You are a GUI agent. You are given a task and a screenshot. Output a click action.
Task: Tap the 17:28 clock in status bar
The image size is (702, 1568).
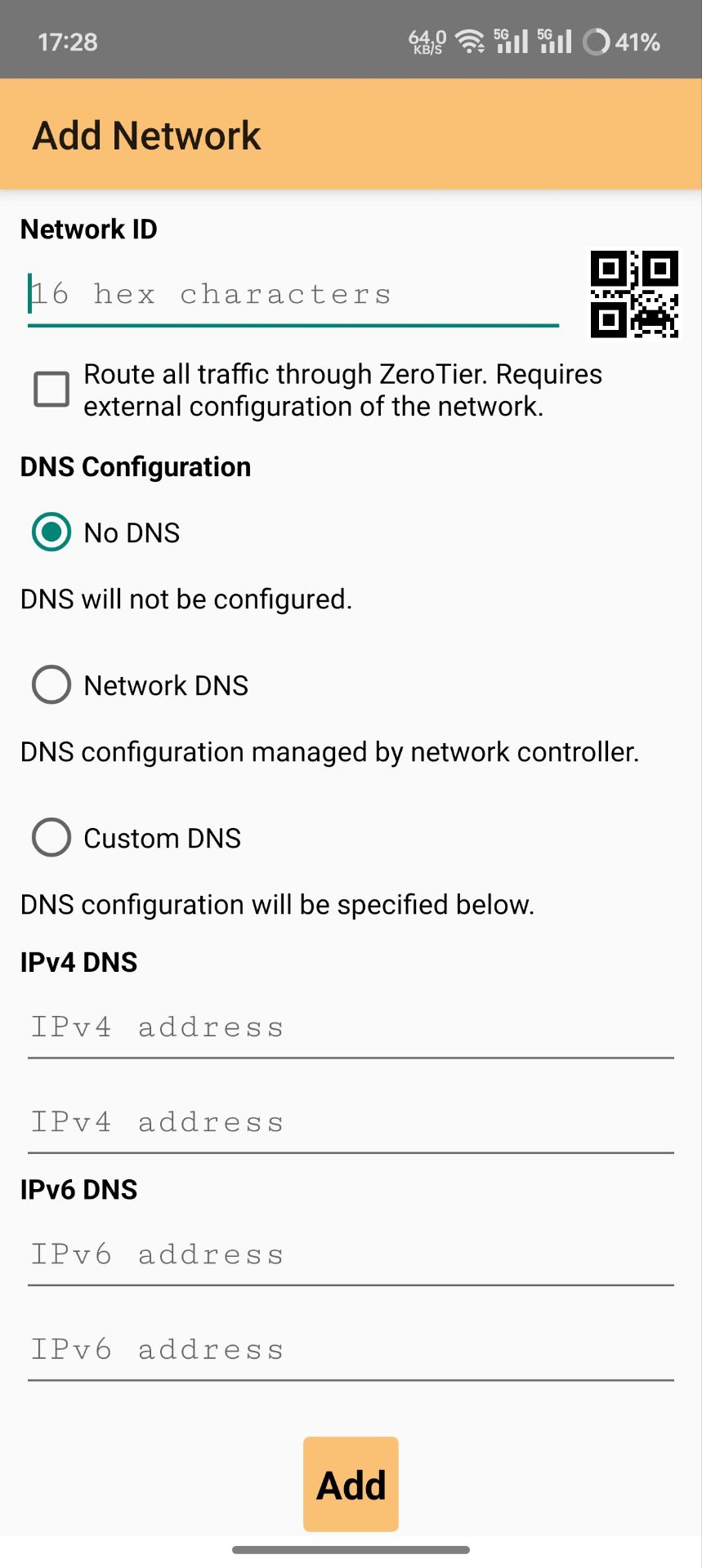pyautogui.click(x=68, y=42)
